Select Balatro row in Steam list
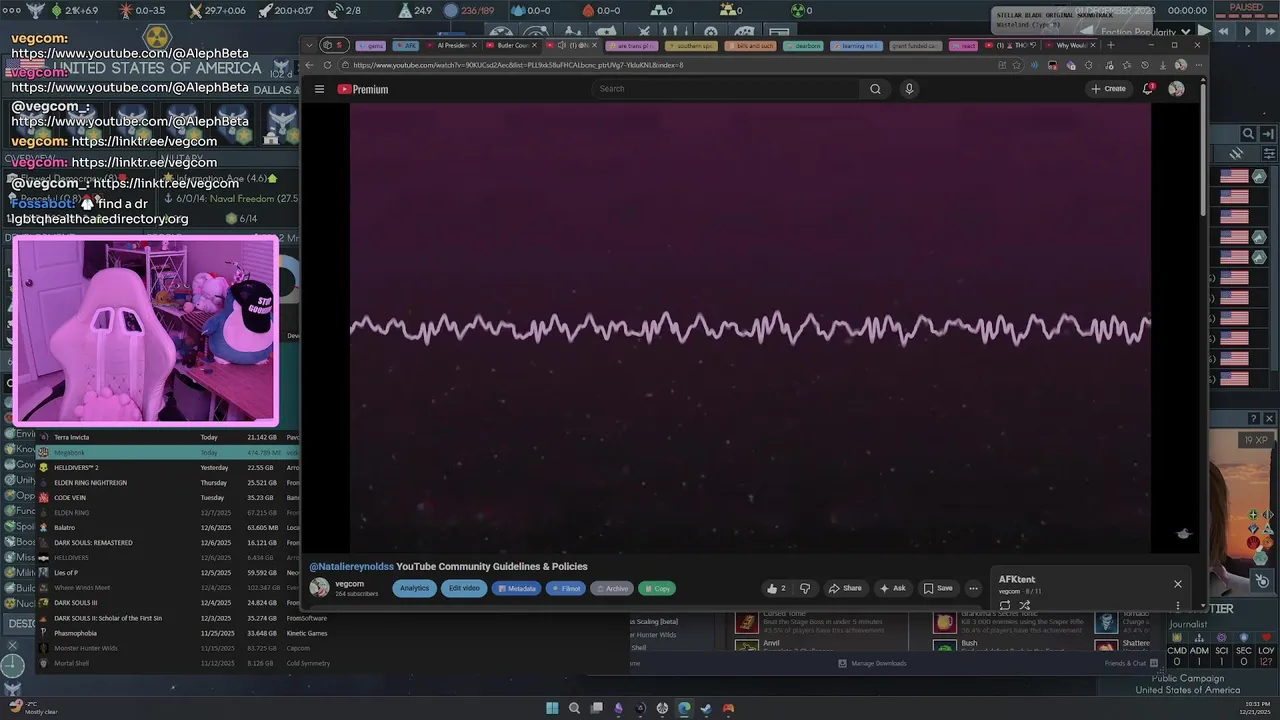 pyautogui.click(x=168, y=527)
